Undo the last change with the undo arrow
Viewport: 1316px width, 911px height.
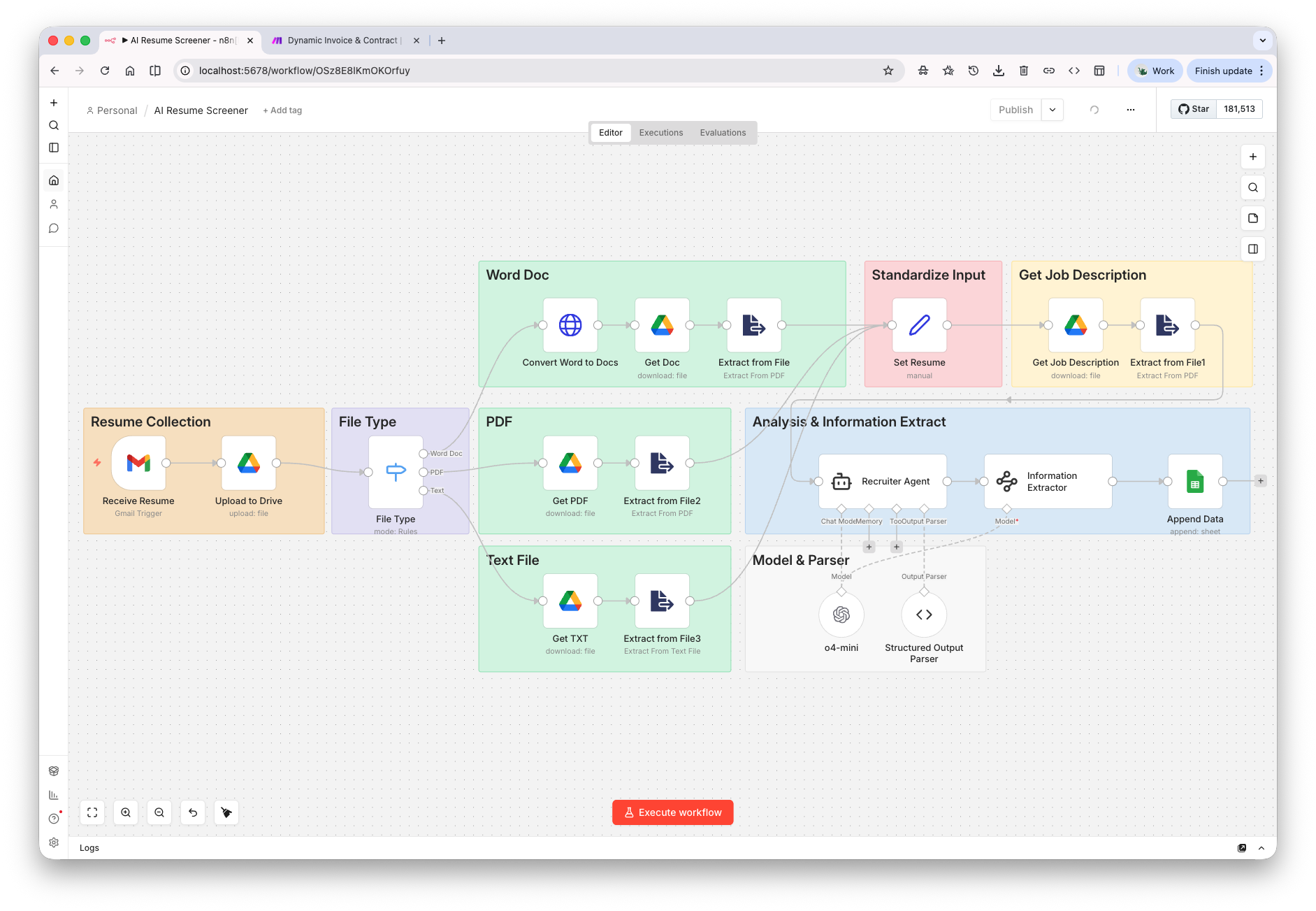point(193,812)
